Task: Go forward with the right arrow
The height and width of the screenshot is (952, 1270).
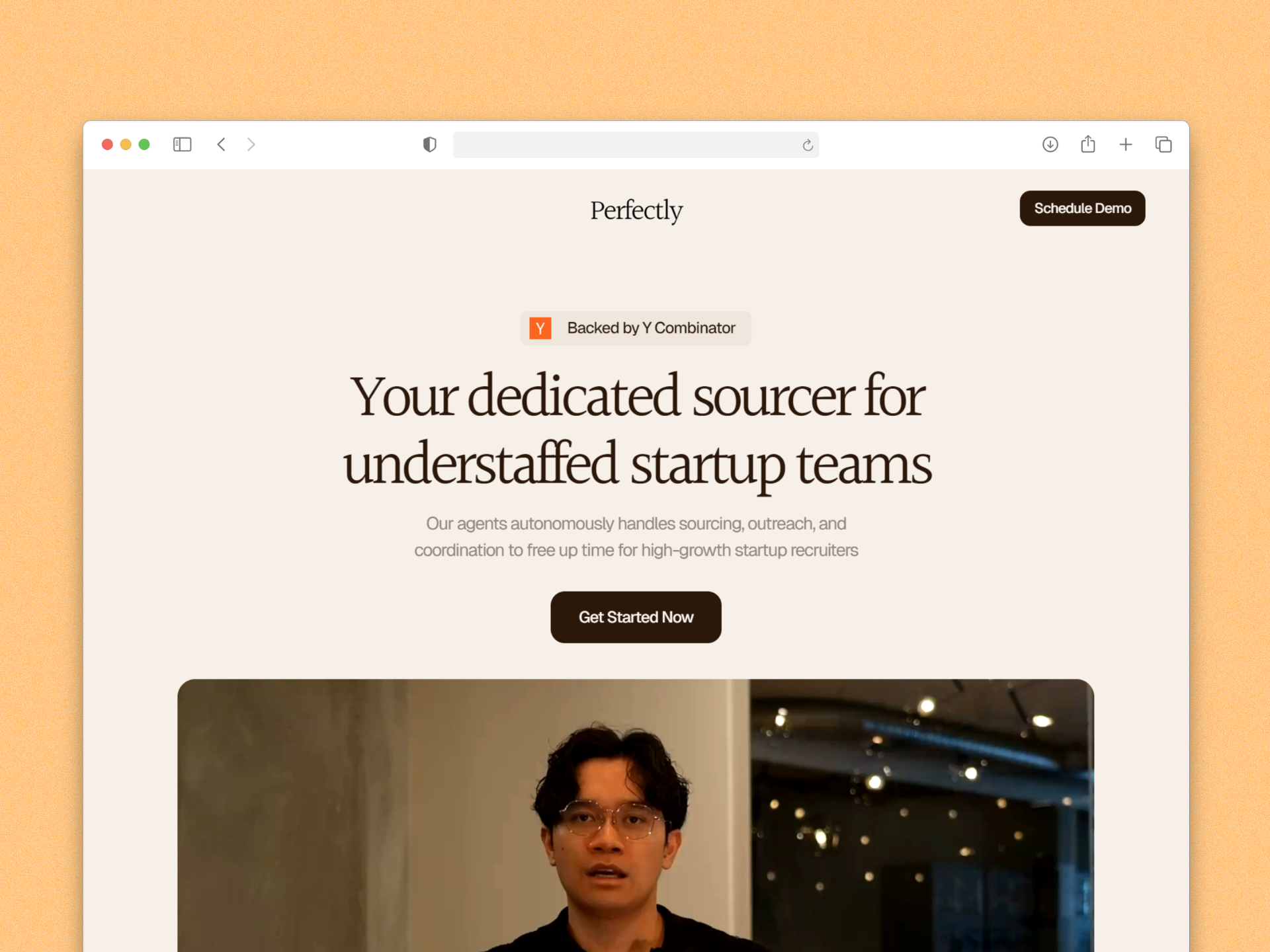Action: click(x=251, y=144)
